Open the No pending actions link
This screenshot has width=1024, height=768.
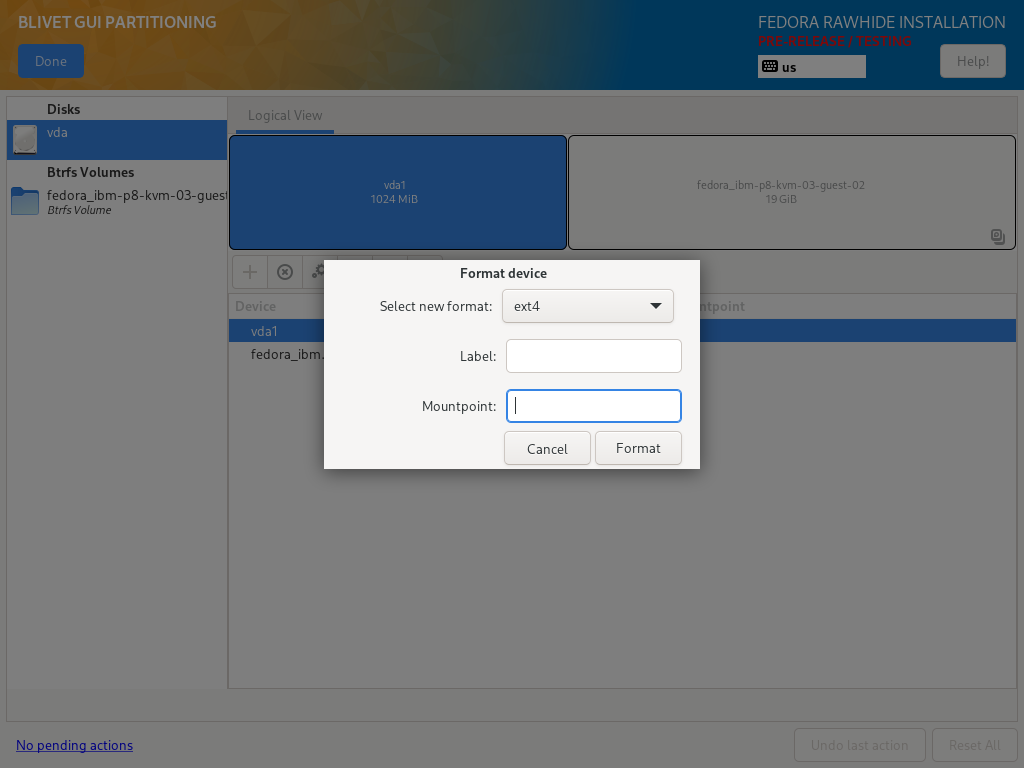coord(74,745)
